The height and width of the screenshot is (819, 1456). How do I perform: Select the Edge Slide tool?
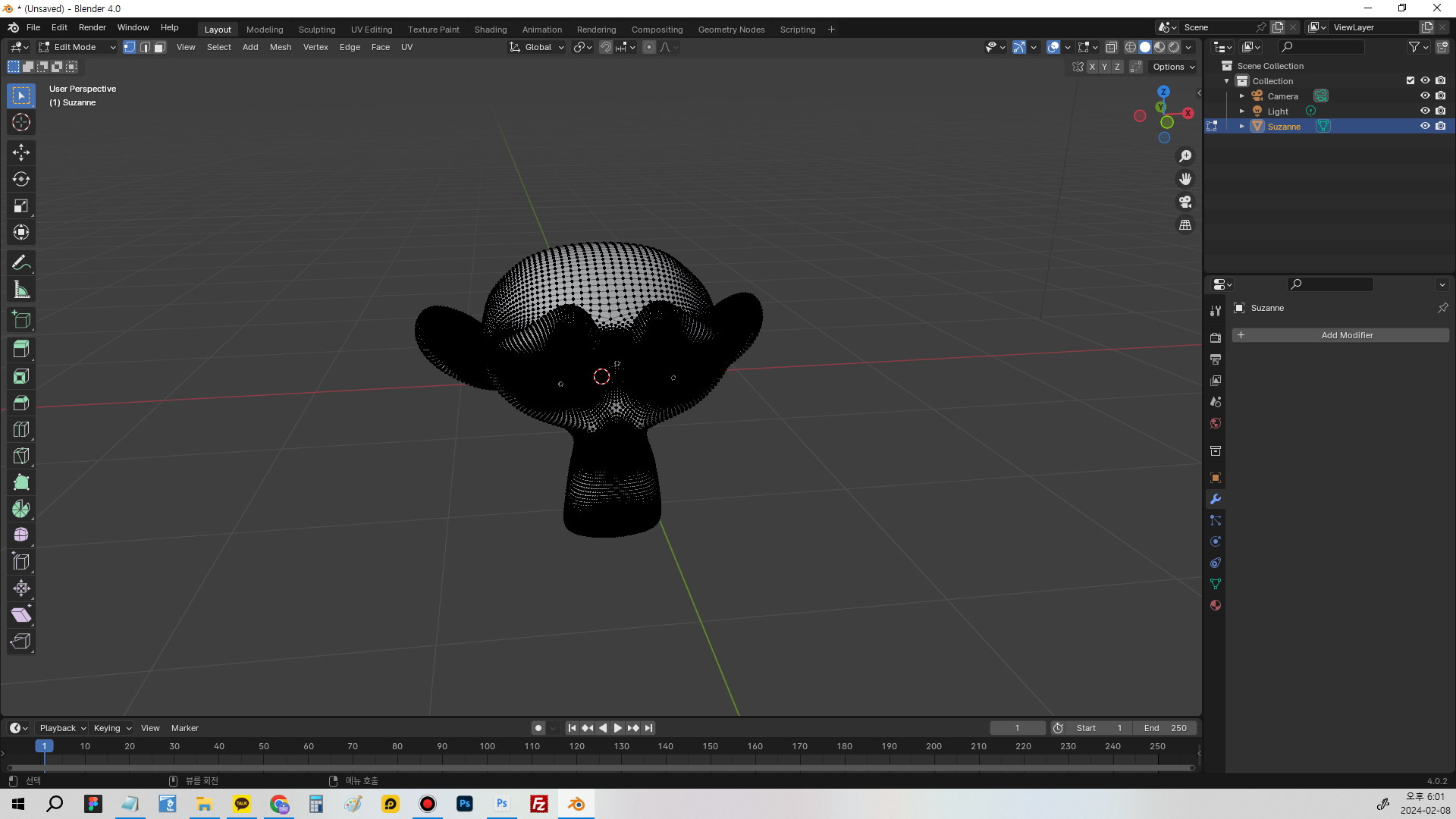click(x=21, y=562)
